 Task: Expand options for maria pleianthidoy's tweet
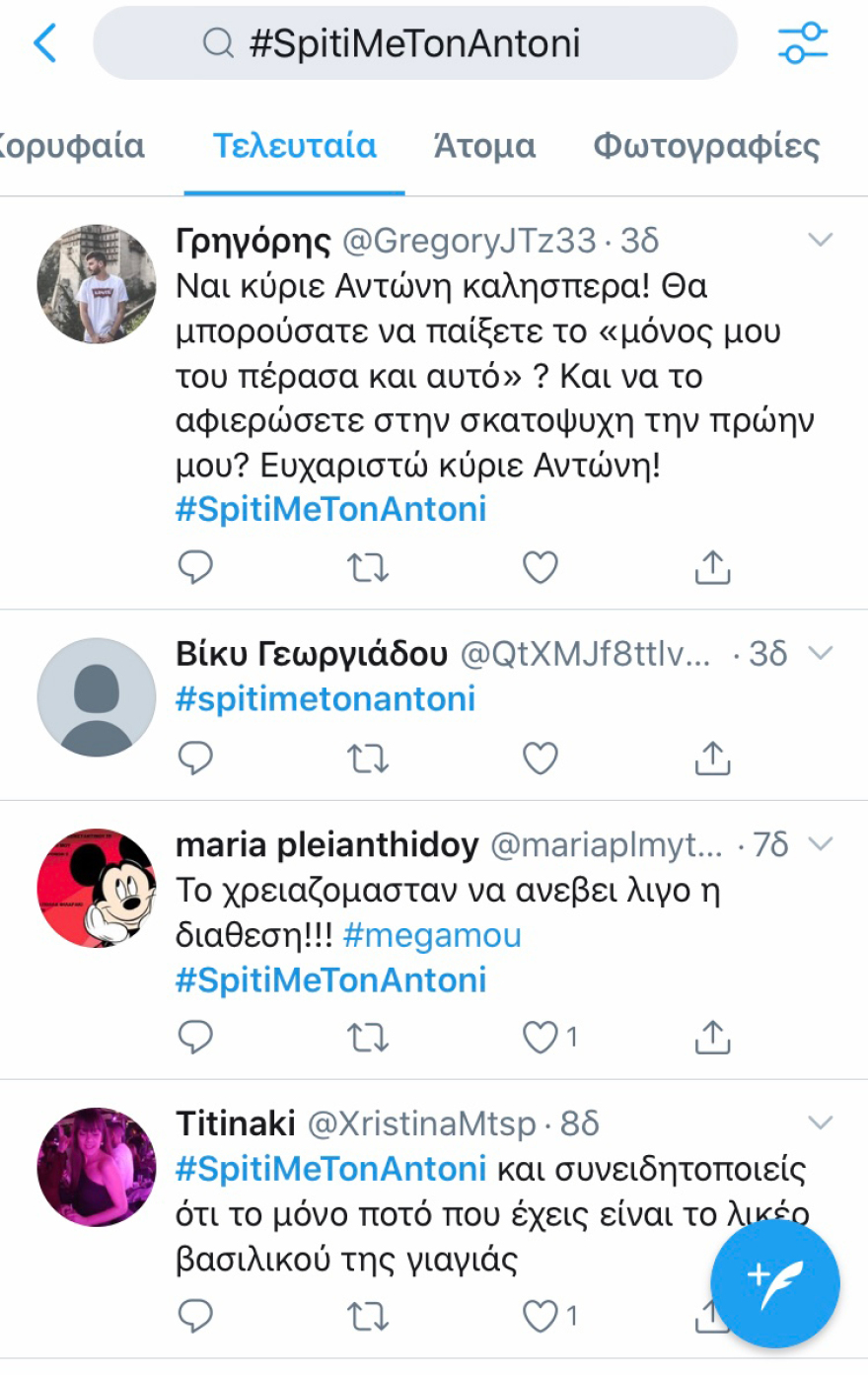(820, 843)
